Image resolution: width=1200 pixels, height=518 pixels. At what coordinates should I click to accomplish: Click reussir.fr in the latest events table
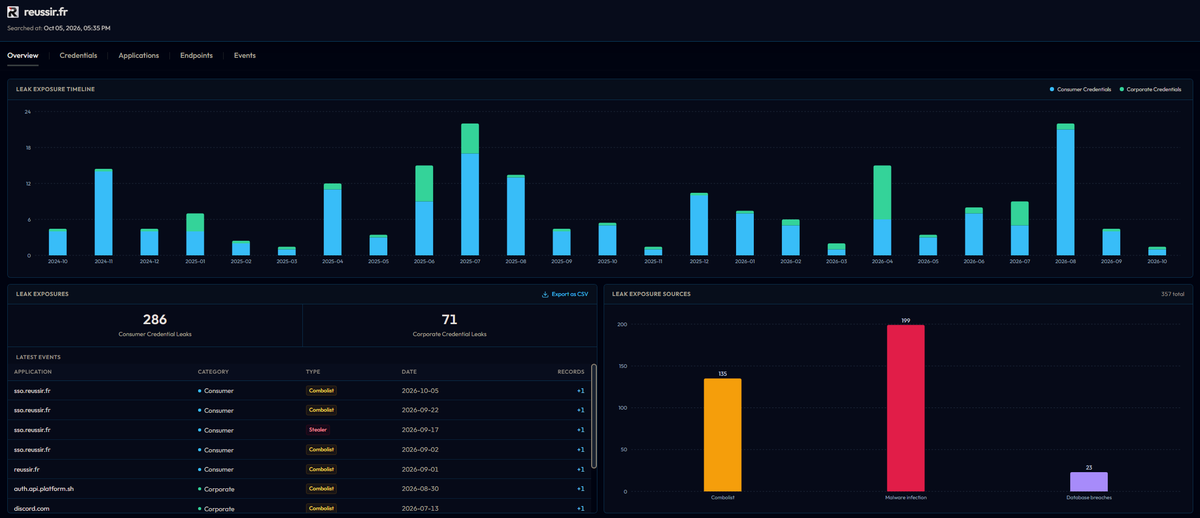pos(28,469)
